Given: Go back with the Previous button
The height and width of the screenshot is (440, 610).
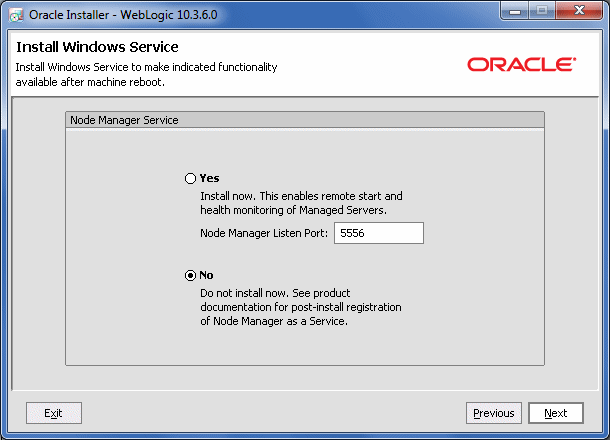Looking at the screenshot, I should (494, 413).
